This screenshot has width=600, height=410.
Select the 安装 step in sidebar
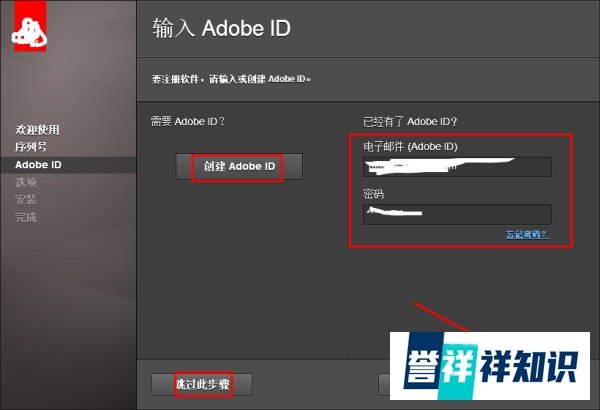coord(26,199)
